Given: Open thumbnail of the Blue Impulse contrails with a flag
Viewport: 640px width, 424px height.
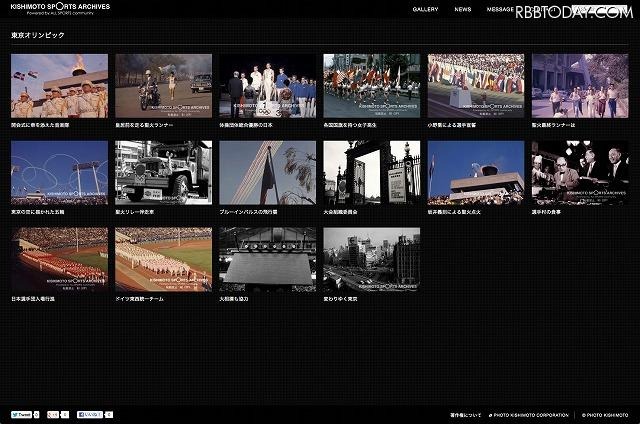Looking at the screenshot, I should [268, 173].
